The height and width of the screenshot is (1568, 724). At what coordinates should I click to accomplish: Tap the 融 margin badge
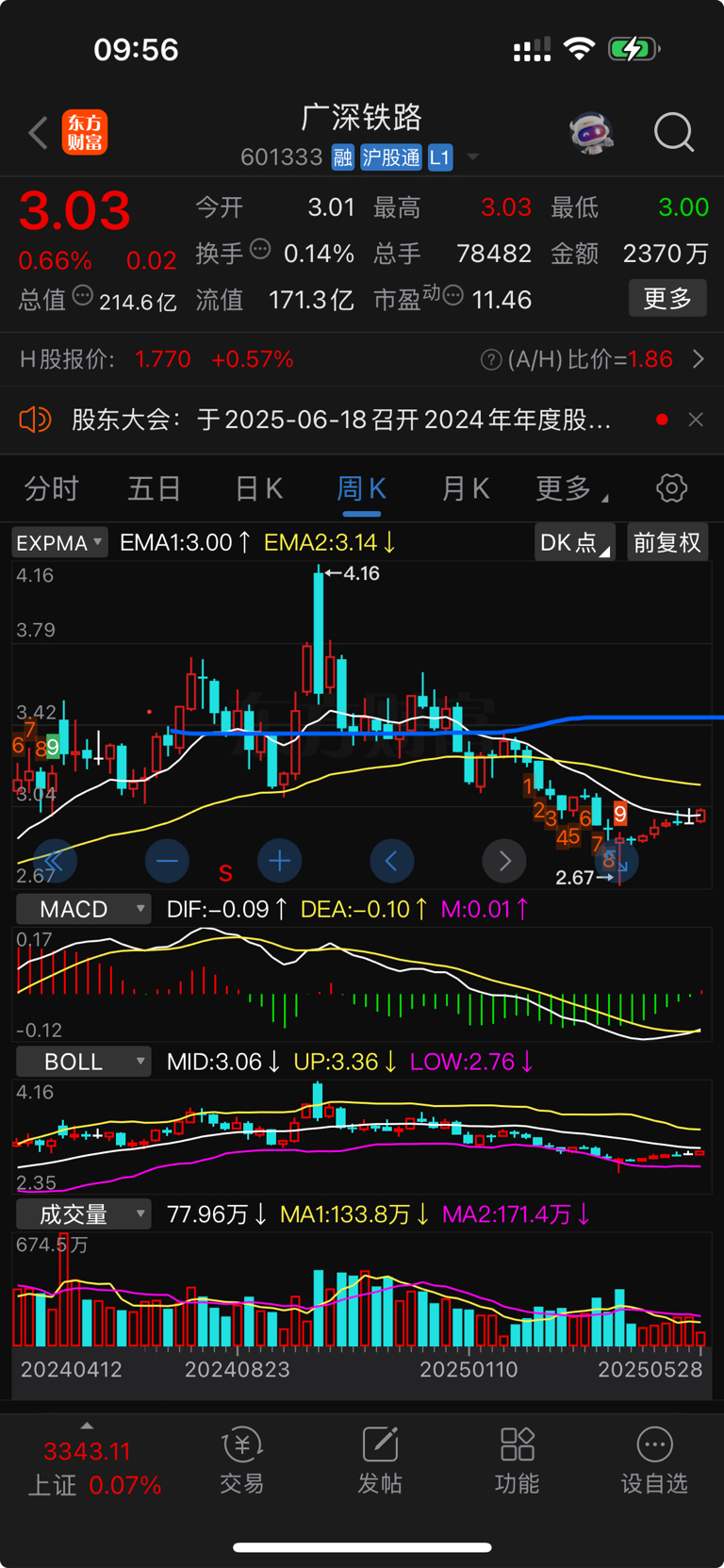click(343, 157)
